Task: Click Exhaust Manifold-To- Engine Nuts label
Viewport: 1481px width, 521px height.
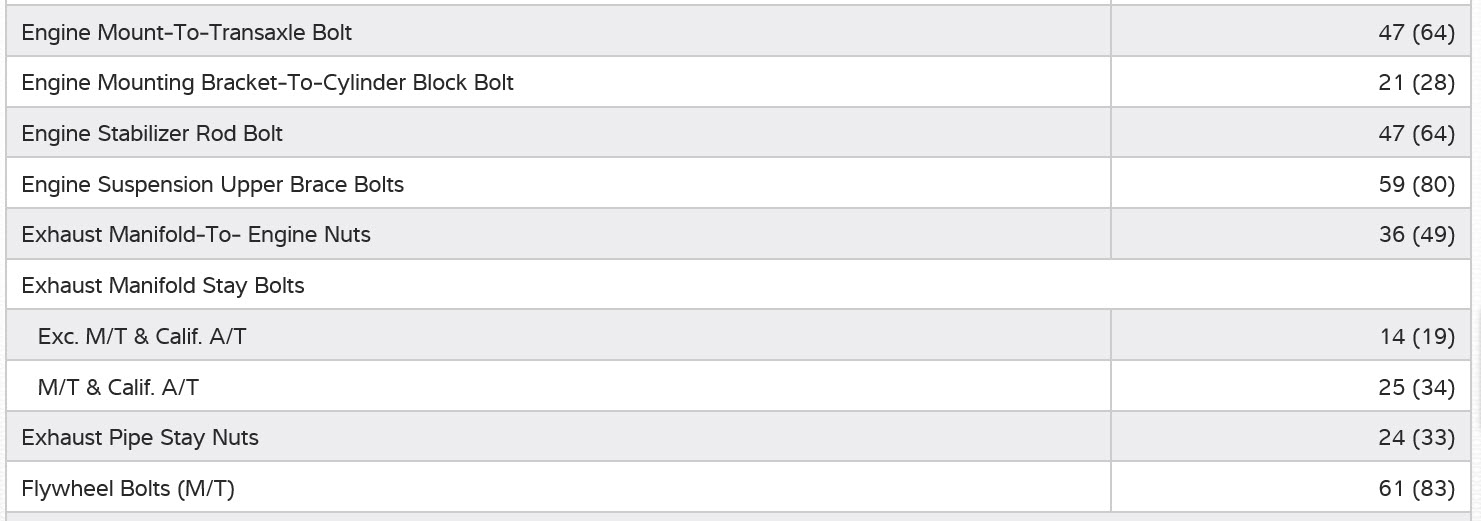Action: click(x=196, y=235)
